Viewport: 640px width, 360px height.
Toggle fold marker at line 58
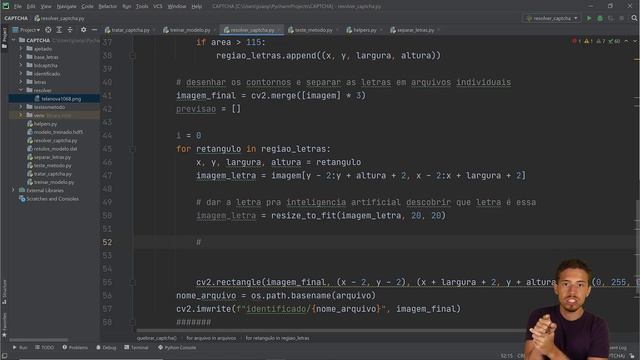click(x=132, y=322)
